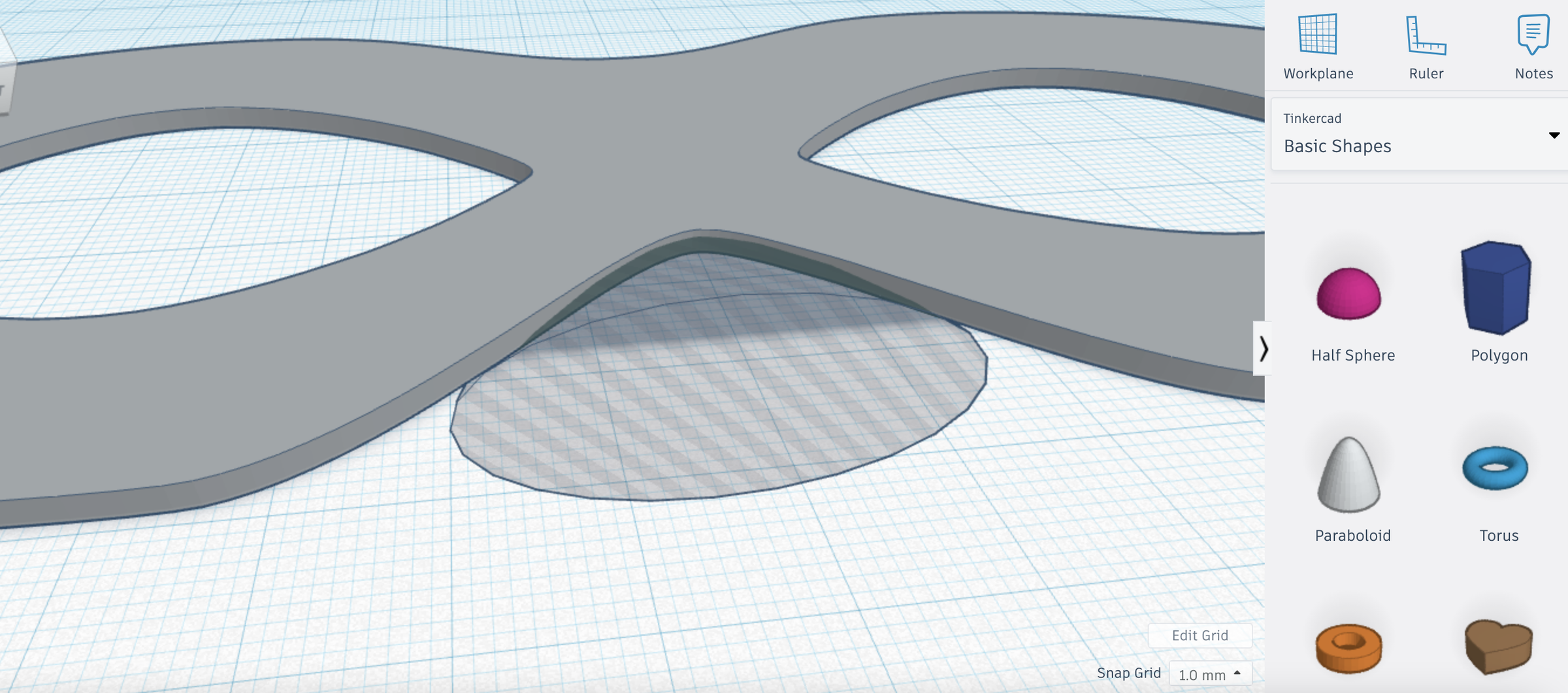
Task: Add the orange tube shape
Action: (1349, 647)
